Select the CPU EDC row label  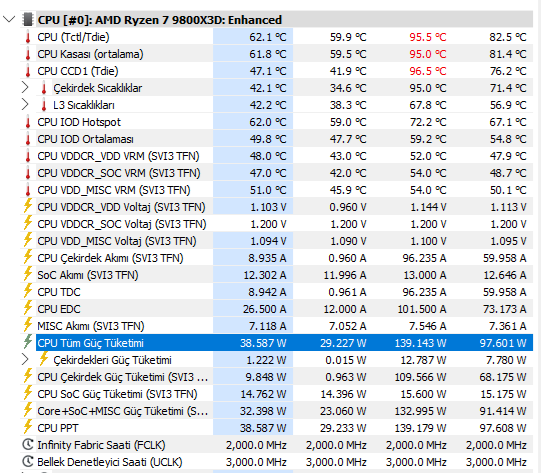[x=59, y=309]
